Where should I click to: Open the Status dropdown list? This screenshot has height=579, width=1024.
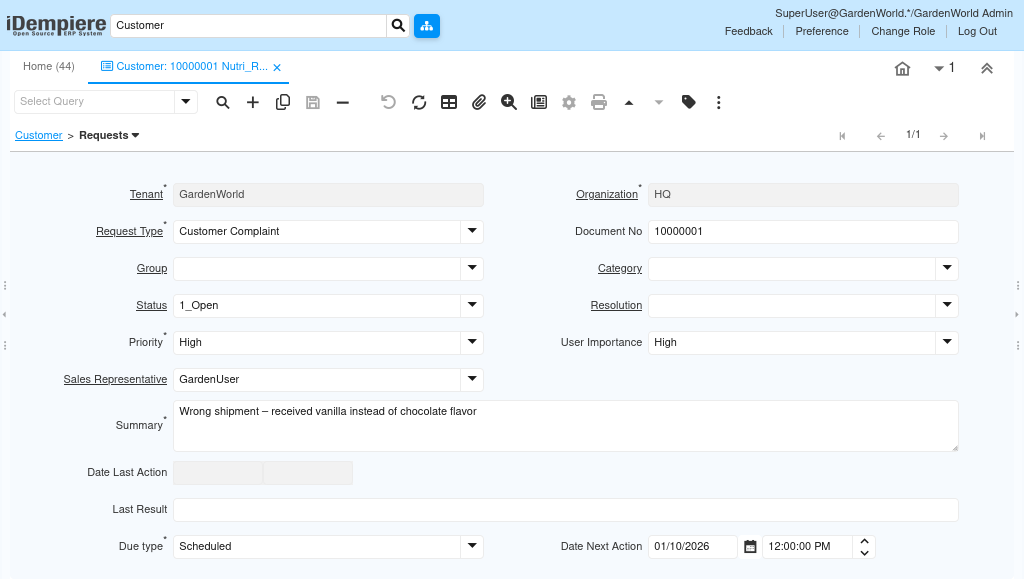472,305
